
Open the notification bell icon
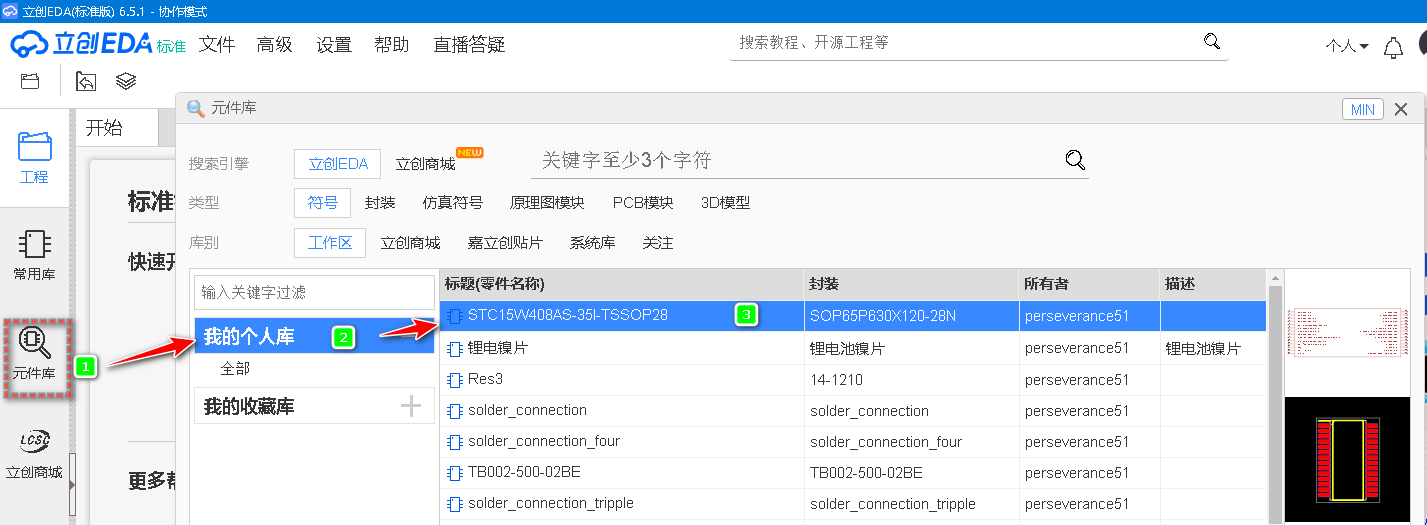pos(1393,47)
